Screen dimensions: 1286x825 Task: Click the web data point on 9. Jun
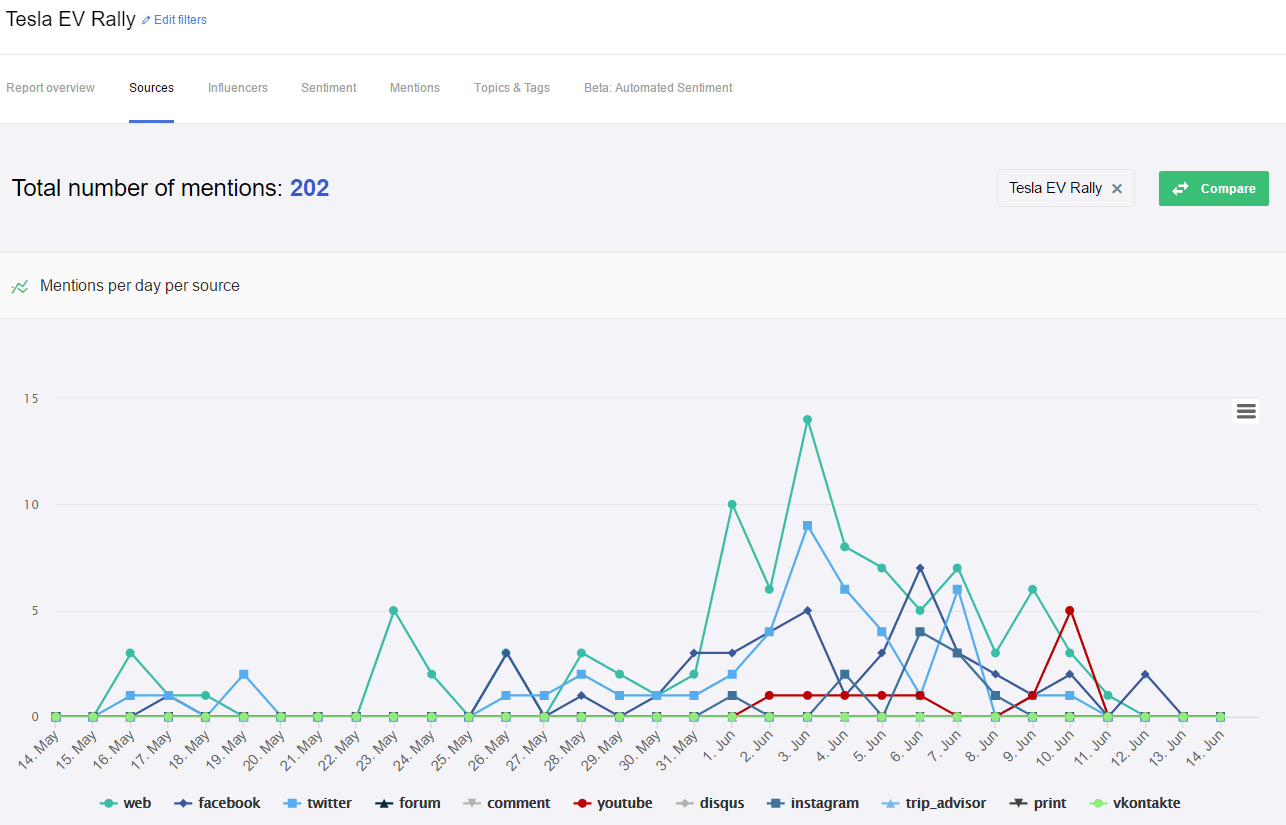(1032, 589)
